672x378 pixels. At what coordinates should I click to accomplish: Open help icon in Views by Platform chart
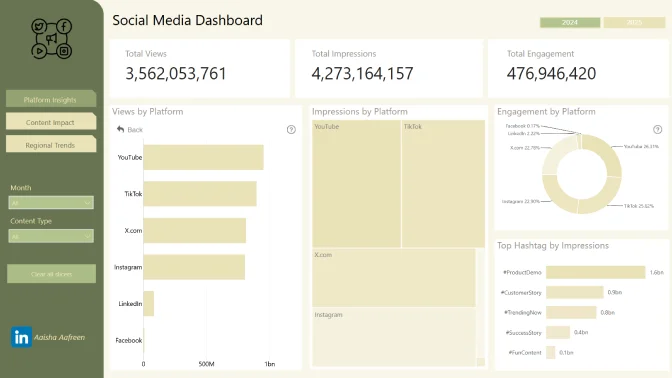[291, 129]
